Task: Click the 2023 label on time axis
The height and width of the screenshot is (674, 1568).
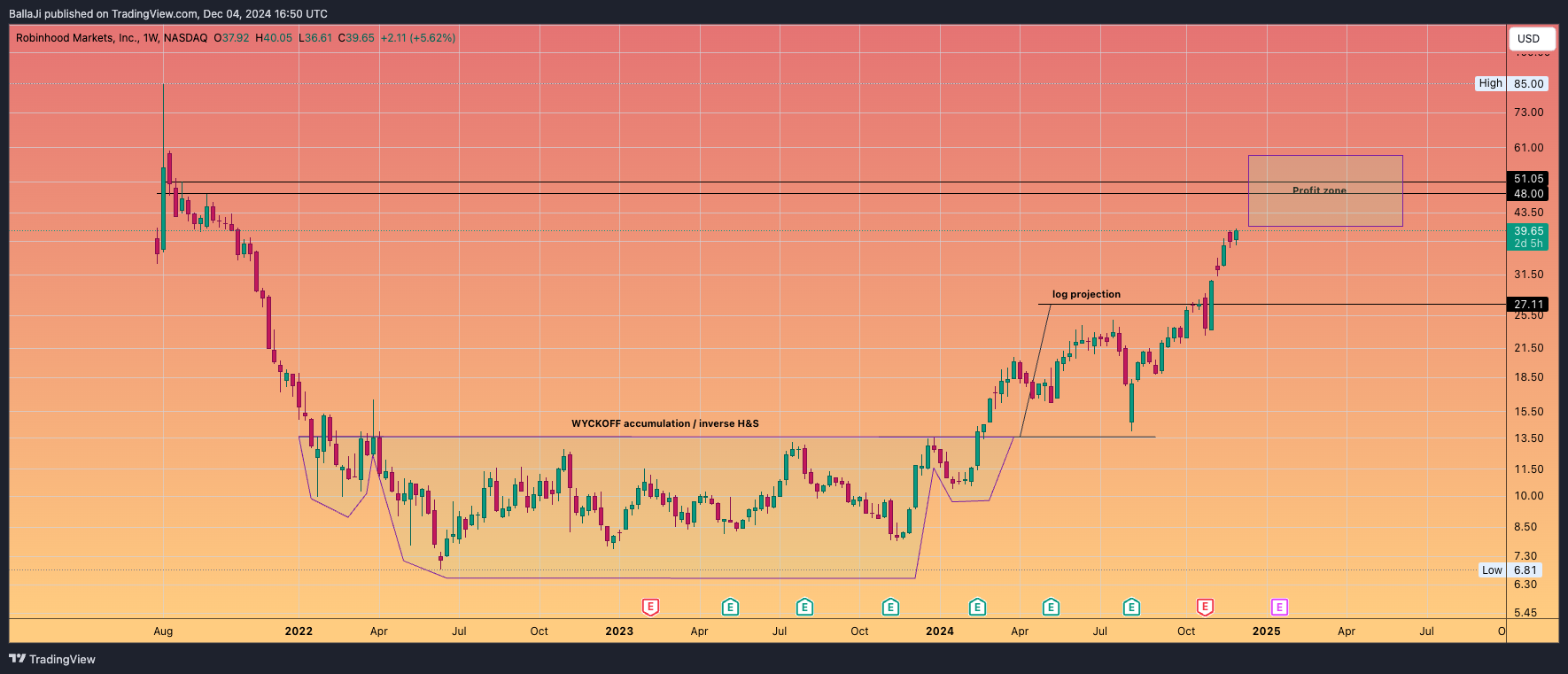Action: point(619,631)
